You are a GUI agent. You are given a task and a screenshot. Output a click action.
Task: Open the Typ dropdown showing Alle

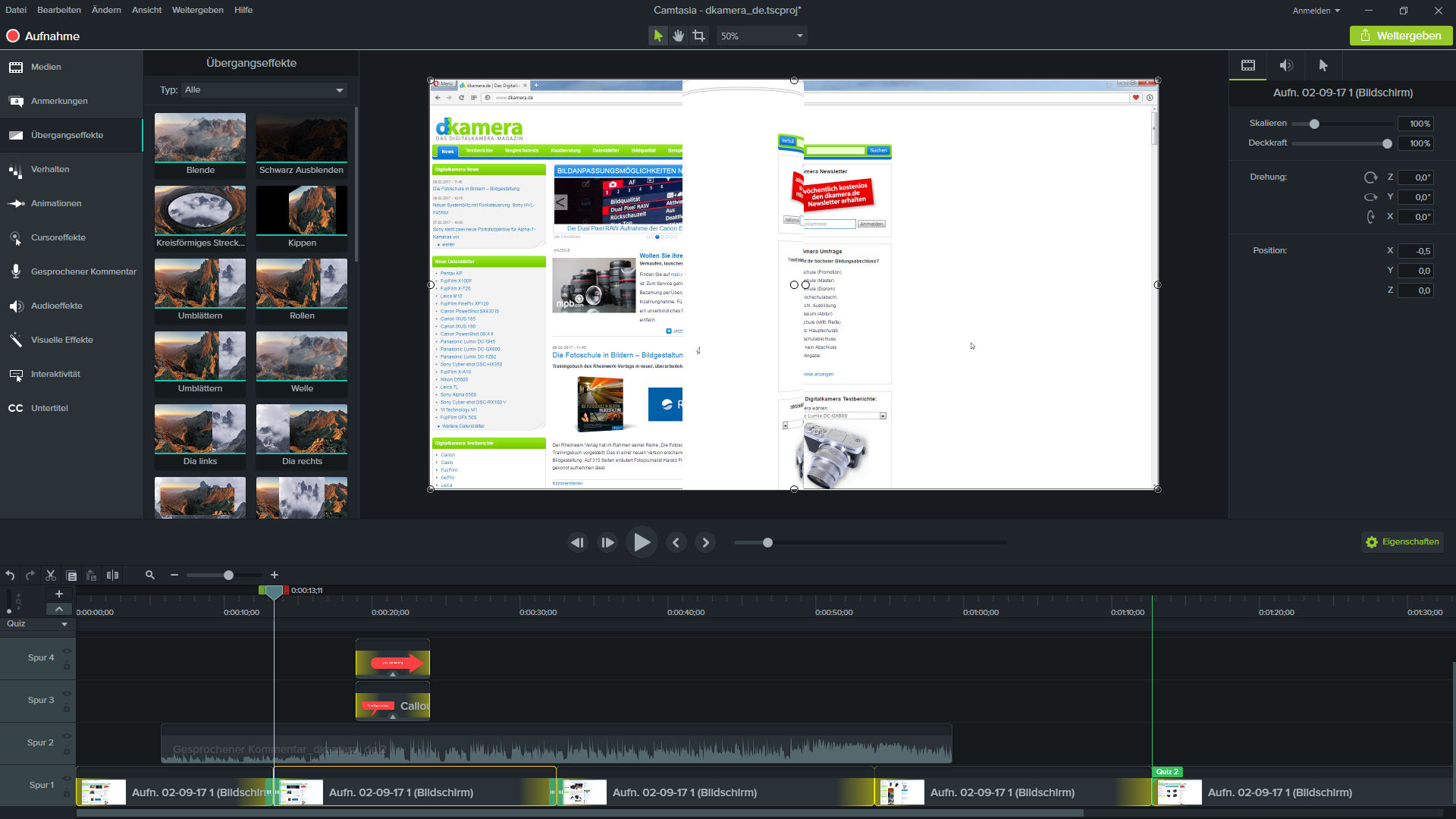point(263,89)
